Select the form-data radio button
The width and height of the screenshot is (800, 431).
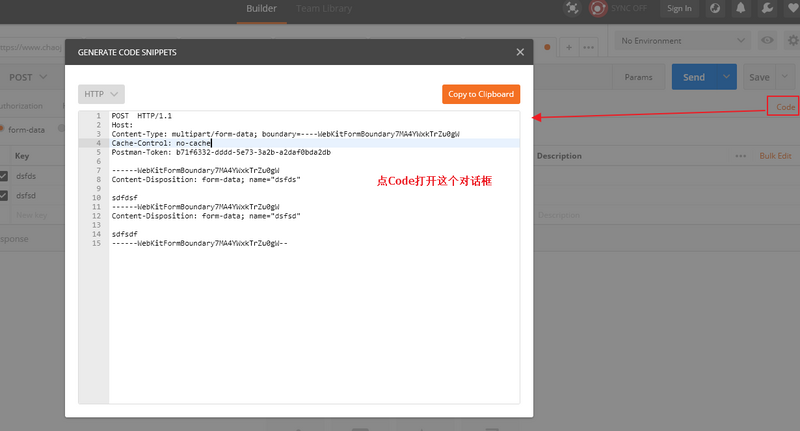(x=2, y=130)
